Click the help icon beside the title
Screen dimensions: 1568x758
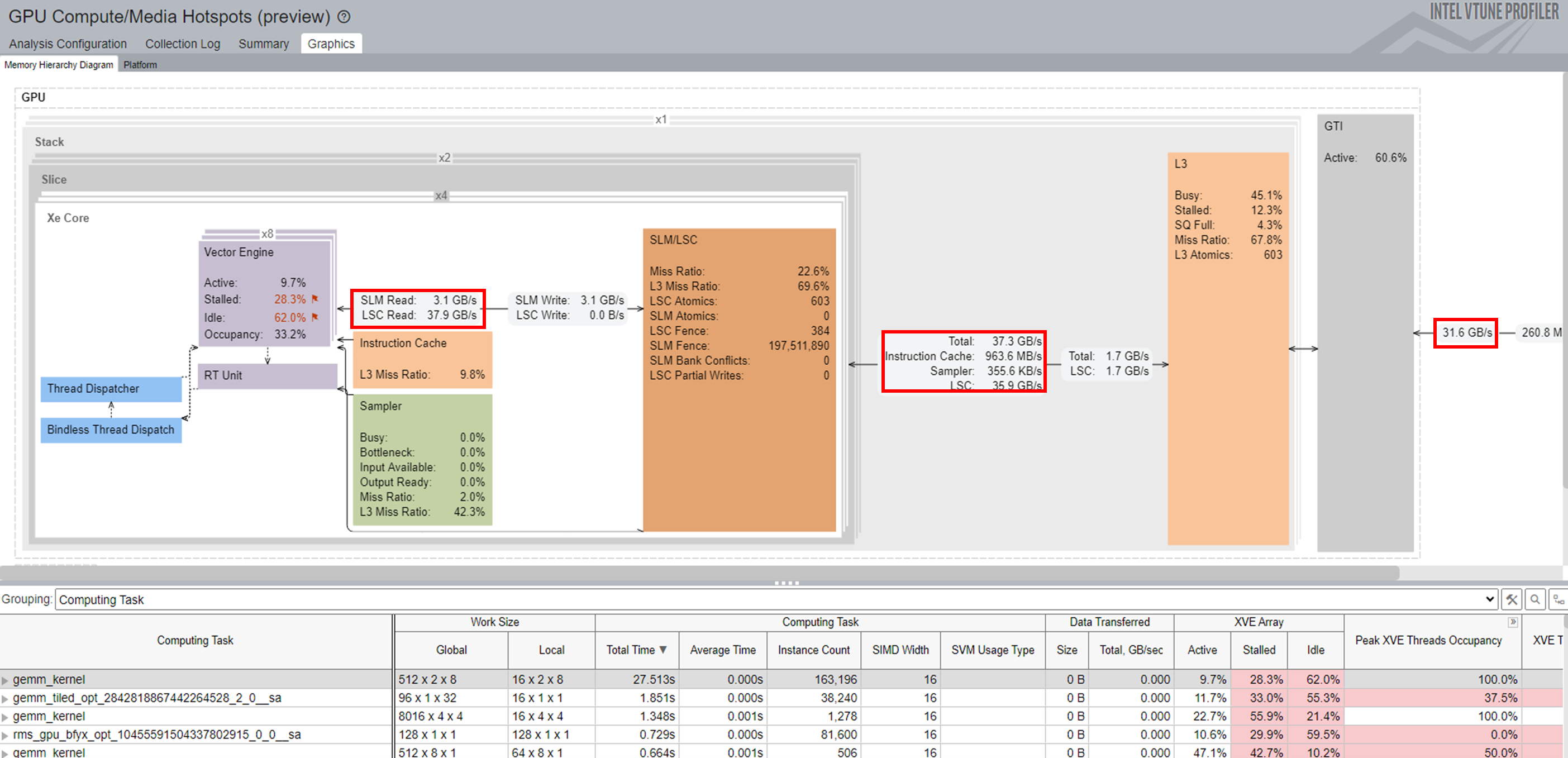[344, 17]
